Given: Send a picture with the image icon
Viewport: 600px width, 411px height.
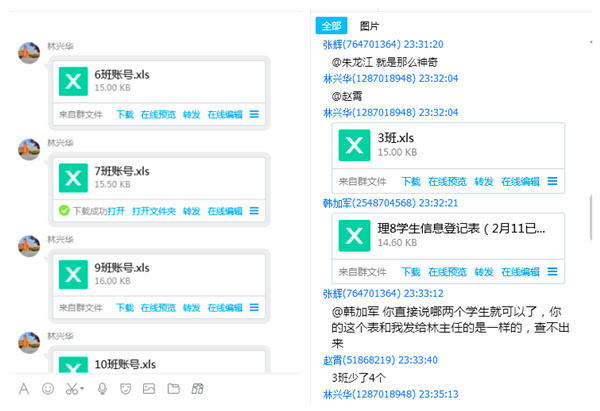Looking at the screenshot, I should coord(149,389).
